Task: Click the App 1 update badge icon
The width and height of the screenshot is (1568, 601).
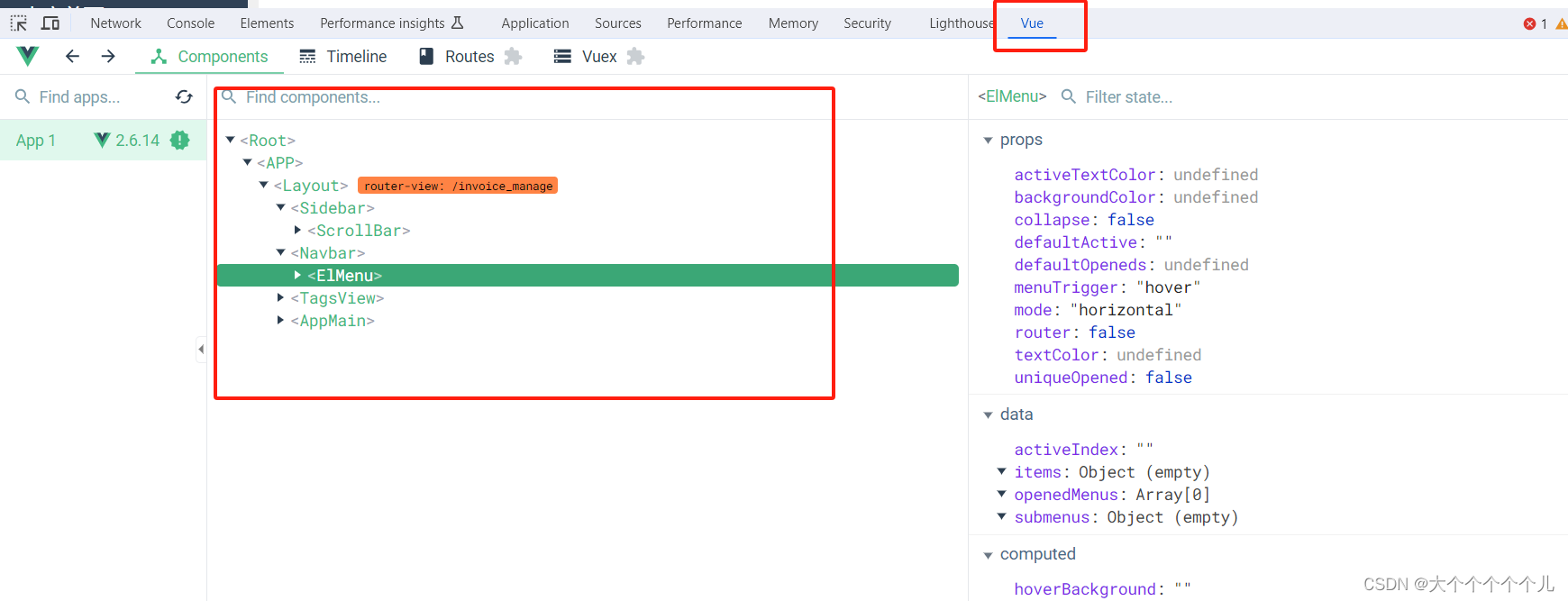Action: tap(180, 140)
